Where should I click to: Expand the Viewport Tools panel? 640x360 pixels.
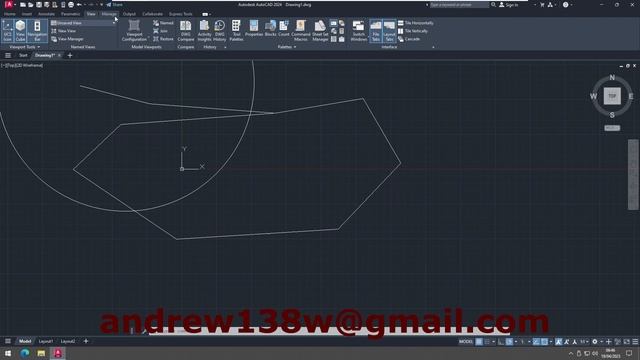[x=24, y=47]
